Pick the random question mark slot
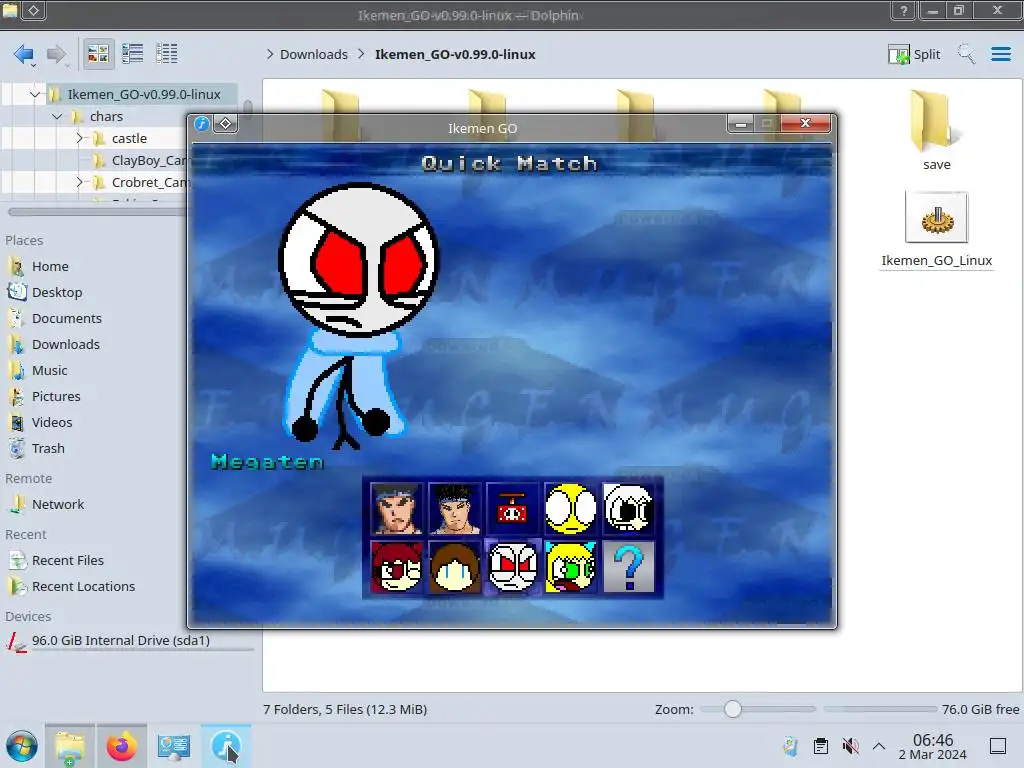The height and width of the screenshot is (768, 1024). click(x=629, y=566)
